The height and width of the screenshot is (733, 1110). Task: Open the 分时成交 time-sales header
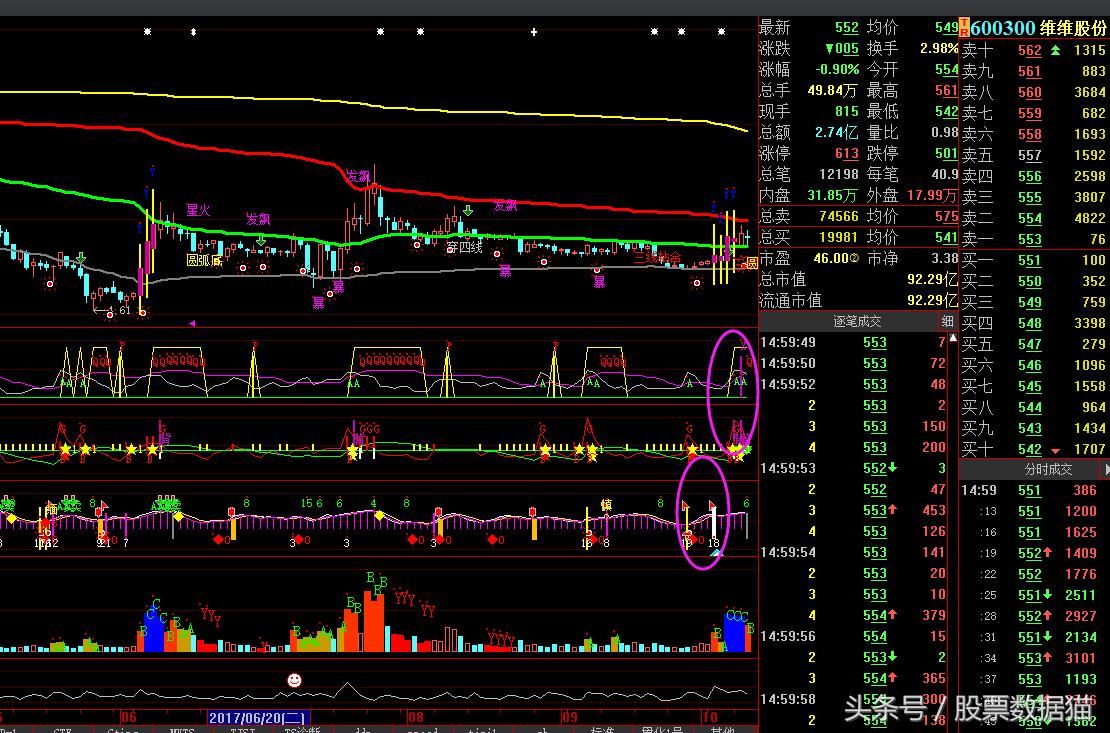pyautogui.click(x=1048, y=470)
